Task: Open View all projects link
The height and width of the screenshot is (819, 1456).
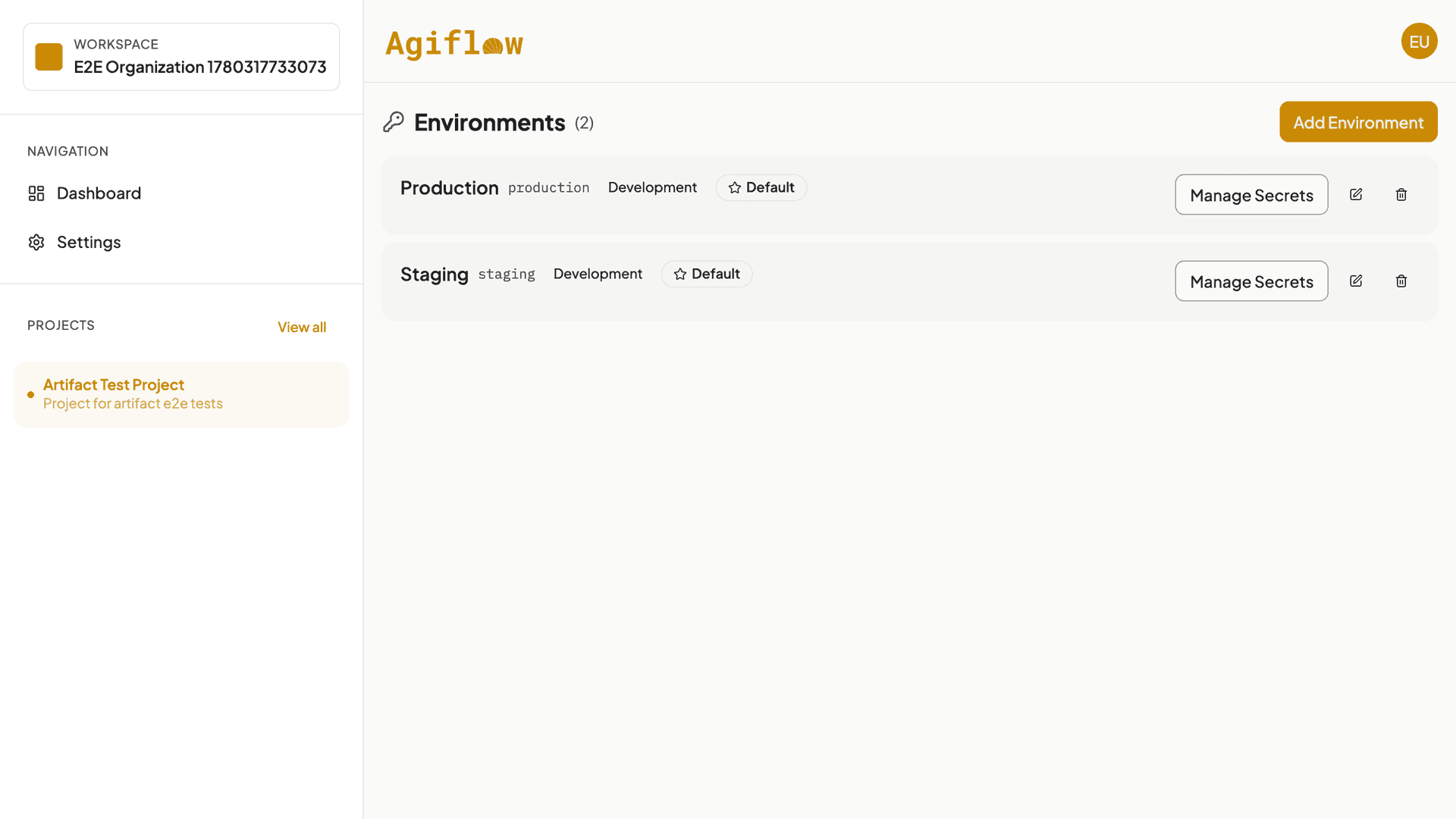Action: click(302, 327)
